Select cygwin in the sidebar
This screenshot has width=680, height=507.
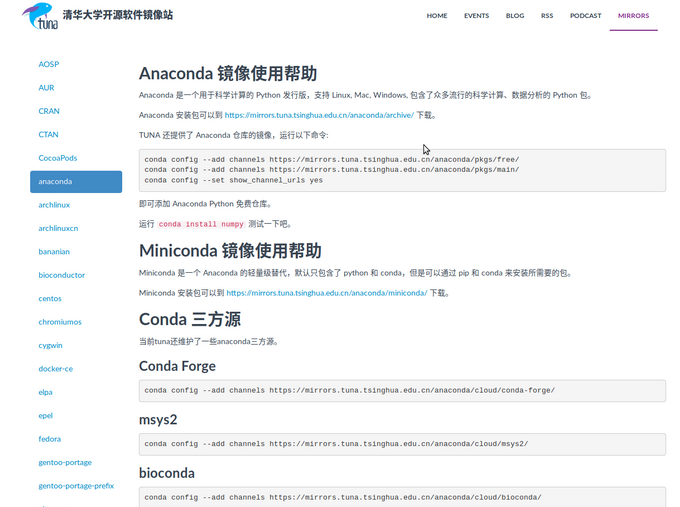pos(50,345)
